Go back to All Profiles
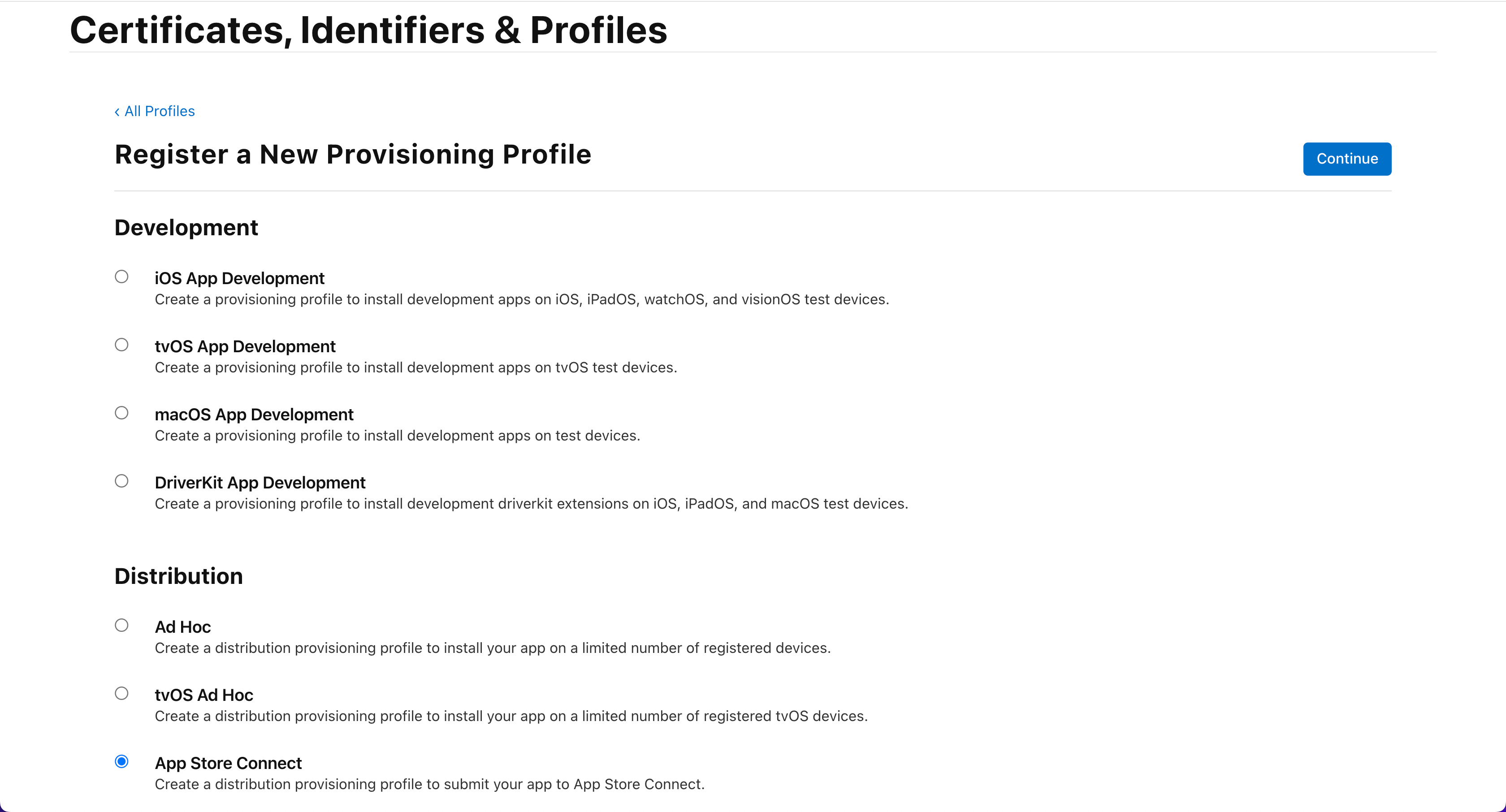This screenshot has width=1506, height=812. (x=154, y=111)
